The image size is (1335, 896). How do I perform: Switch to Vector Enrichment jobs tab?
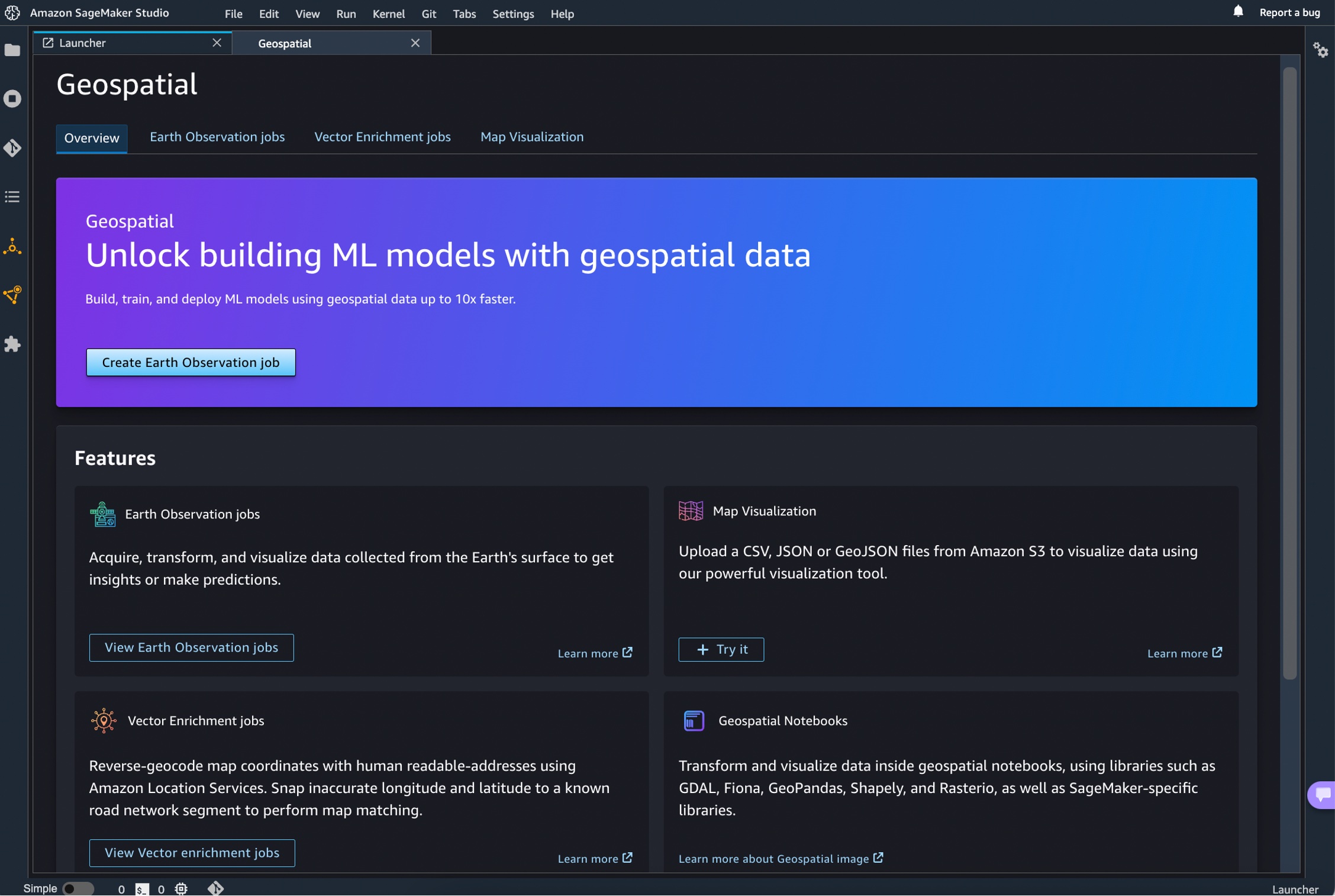click(x=382, y=137)
